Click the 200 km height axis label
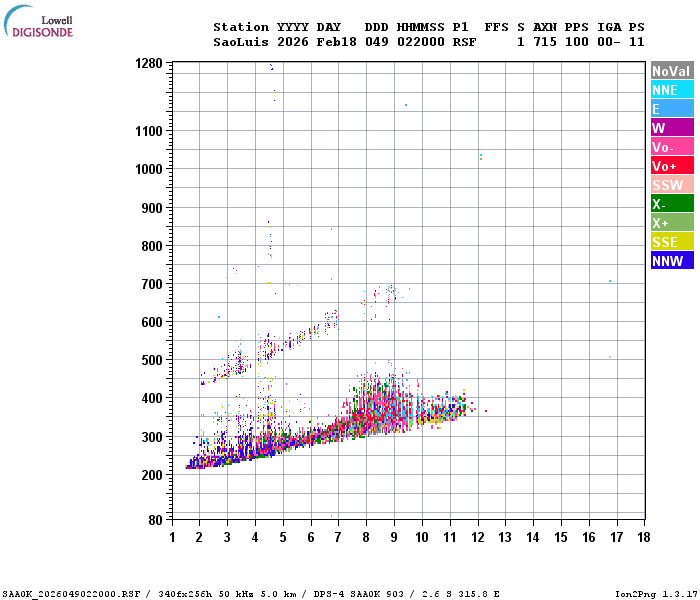 click(x=152, y=475)
